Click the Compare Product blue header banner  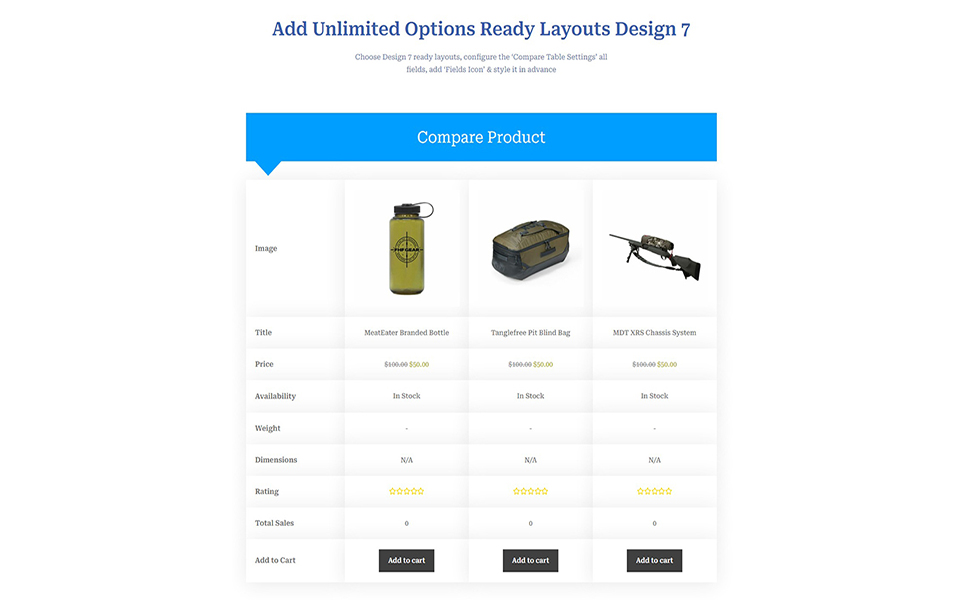click(481, 137)
